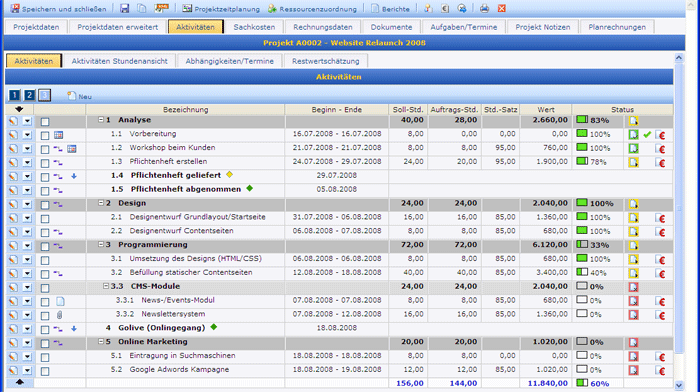
Task: Open Berichte
Action: click(x=390, y=8)
